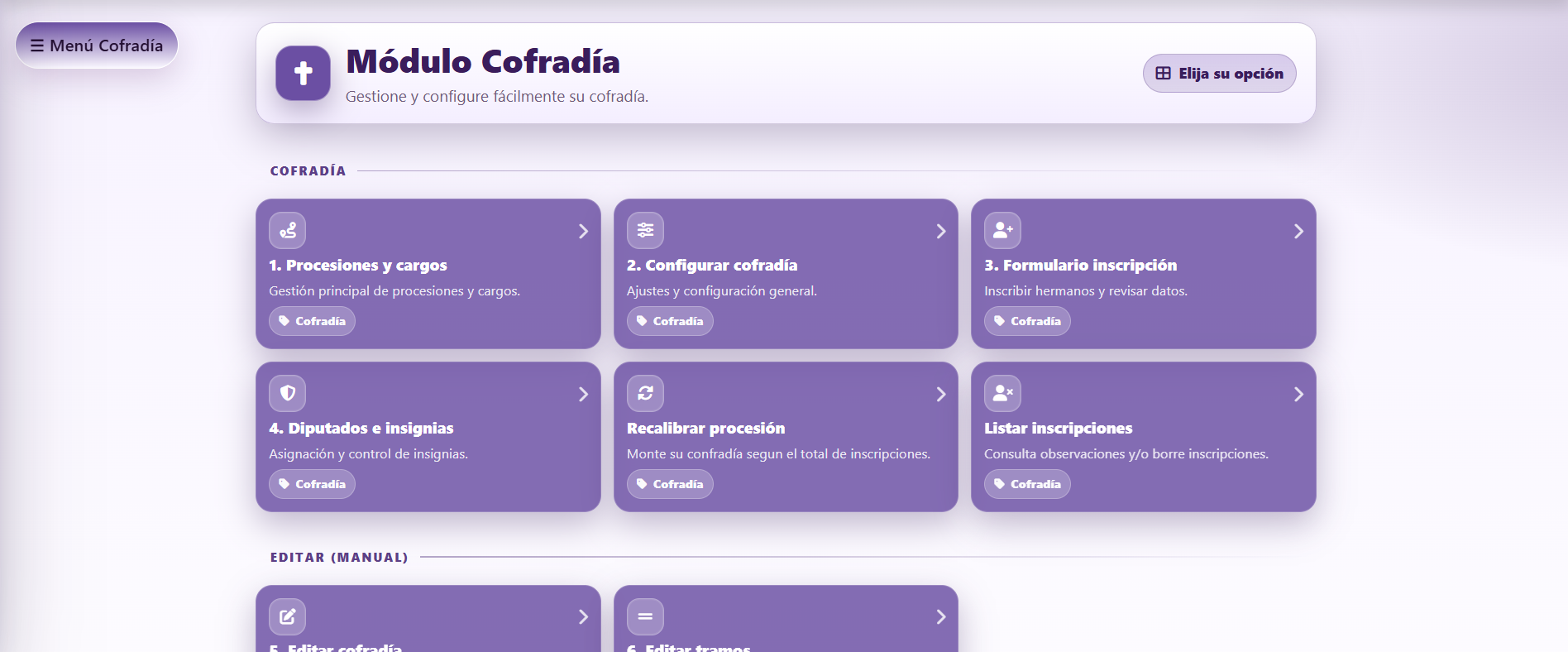Screen dimensions: 1568x652
Task: Click the Diputados e insignias shield icon
Action: tap(287, 394)
